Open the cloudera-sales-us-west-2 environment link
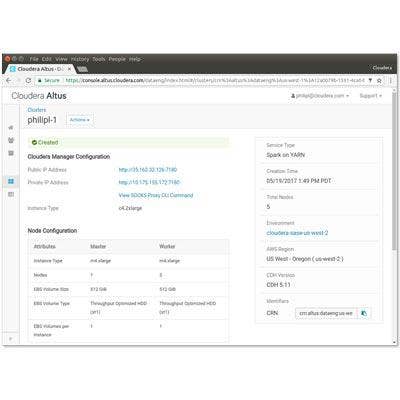 click(297, 233)
